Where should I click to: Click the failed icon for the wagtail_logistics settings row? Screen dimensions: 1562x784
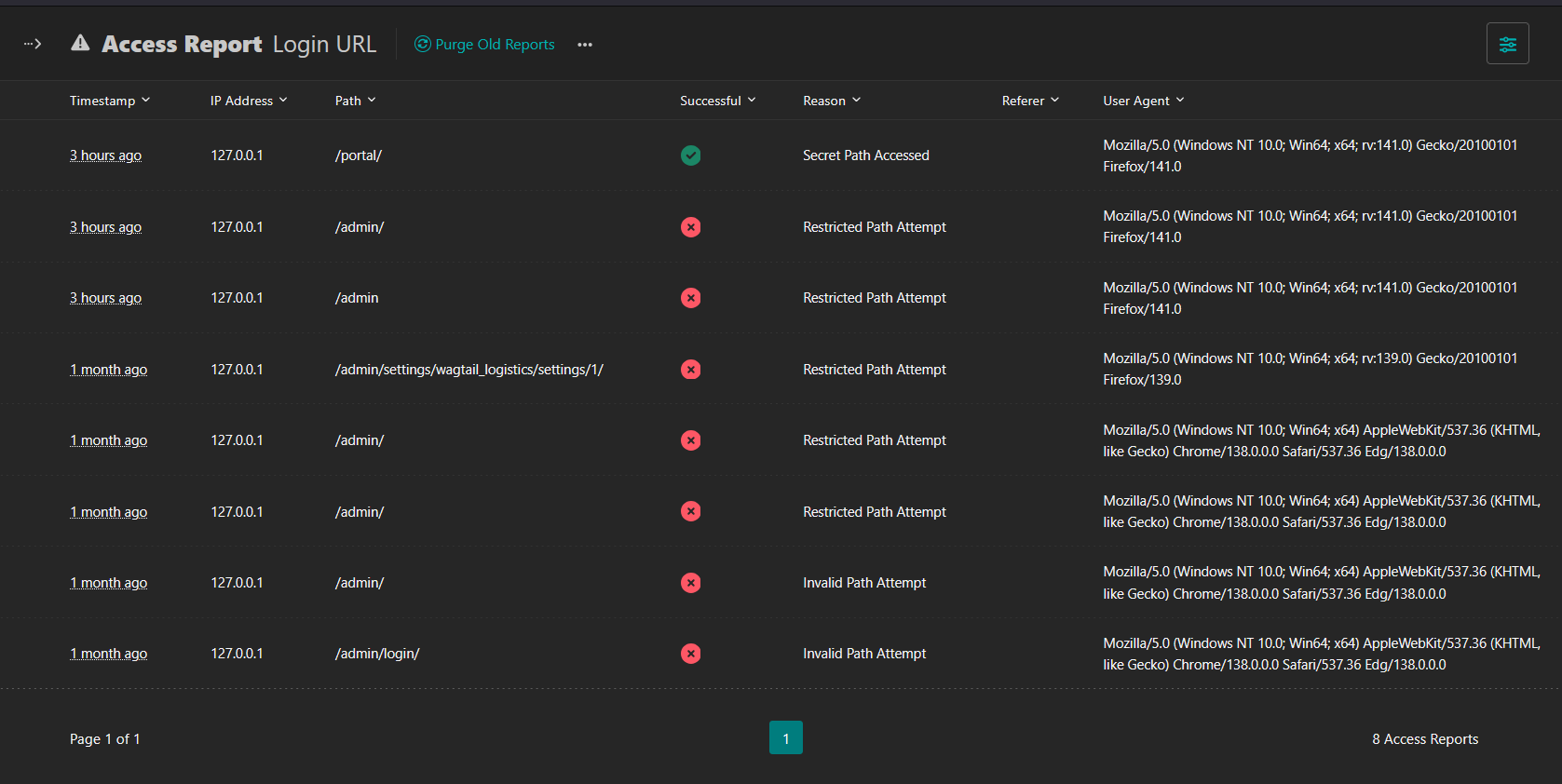point(690,370)
